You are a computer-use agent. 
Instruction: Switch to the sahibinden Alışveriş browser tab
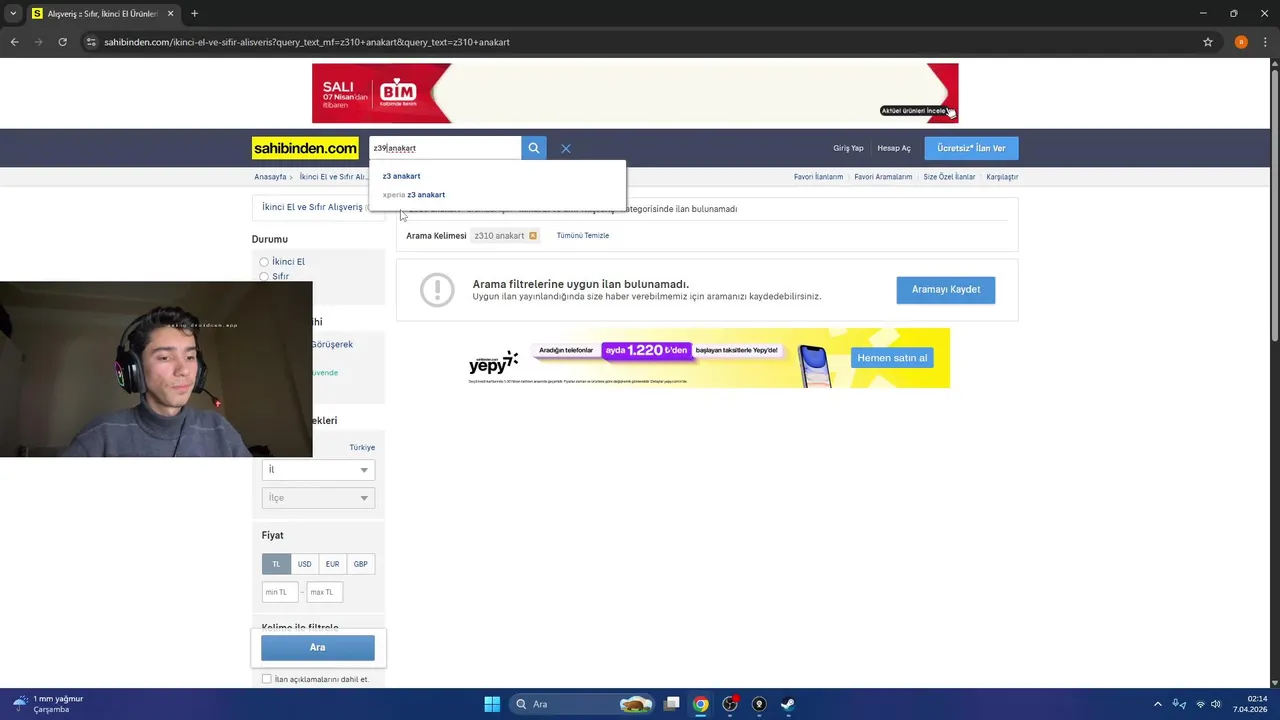pyautogui.click(x=102, y=14)
